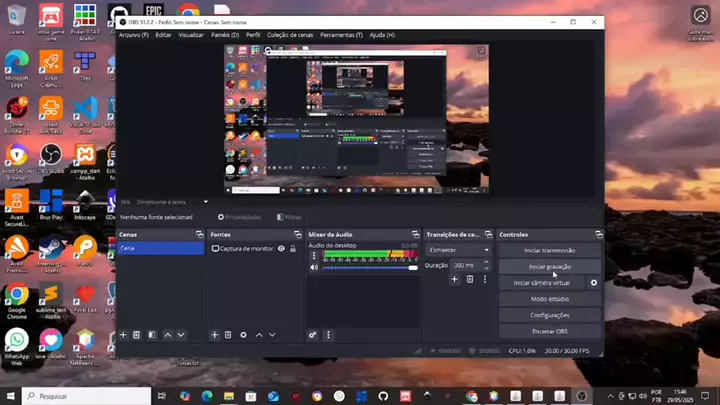Open Configurações from the Controles panel
Viewport: 720px width, 405px height.
tap(550, 315)
